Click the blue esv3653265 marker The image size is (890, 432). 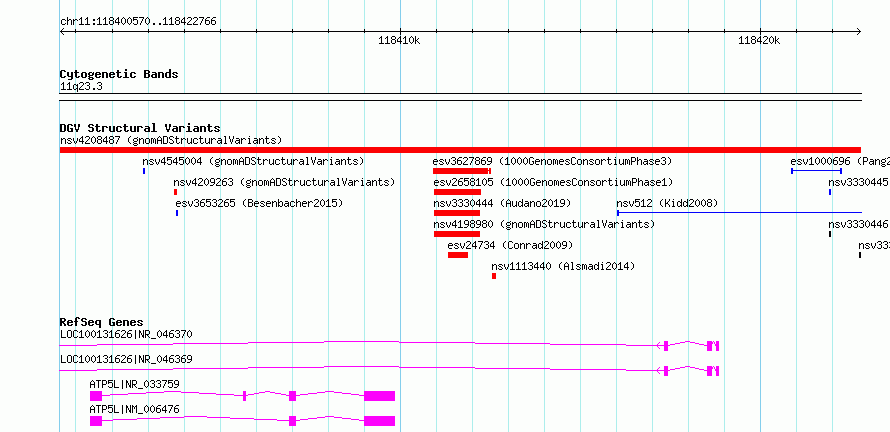pos(177,213)
